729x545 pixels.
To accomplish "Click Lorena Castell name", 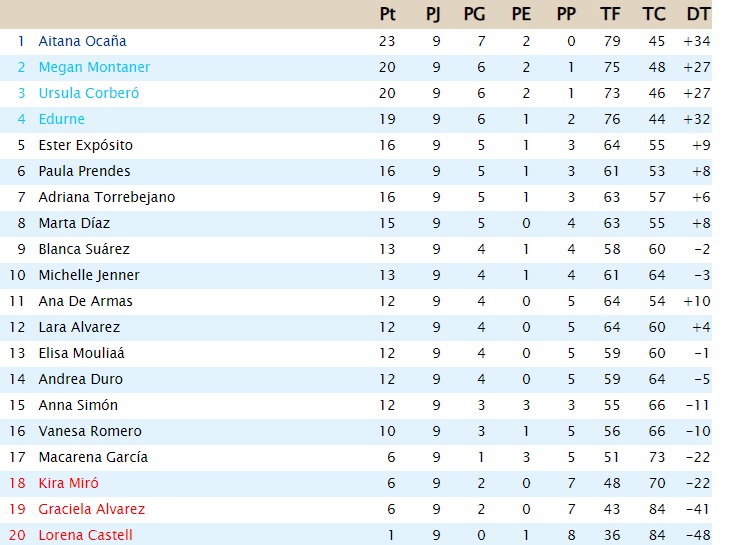I will [85, 535].
